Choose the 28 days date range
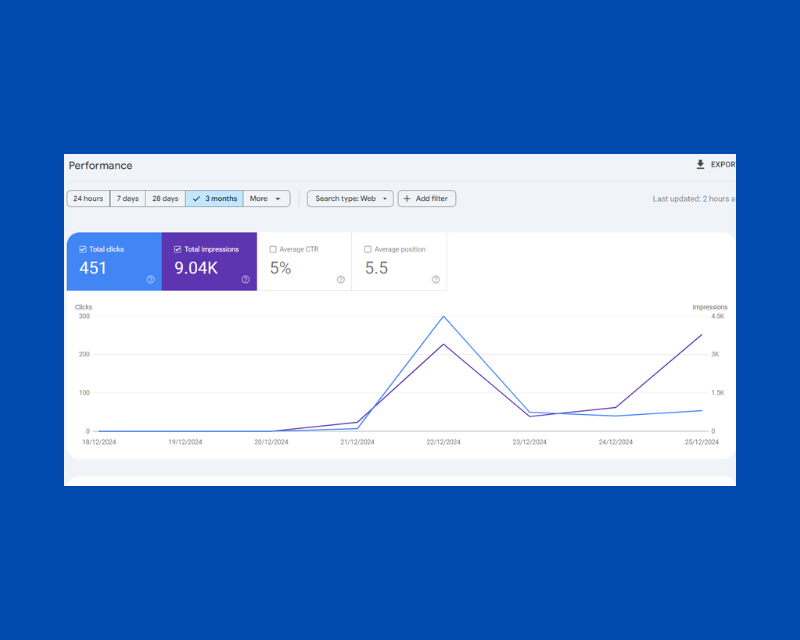Image resolution: width=800 pixels, height=640 pixels. [165, 199]
